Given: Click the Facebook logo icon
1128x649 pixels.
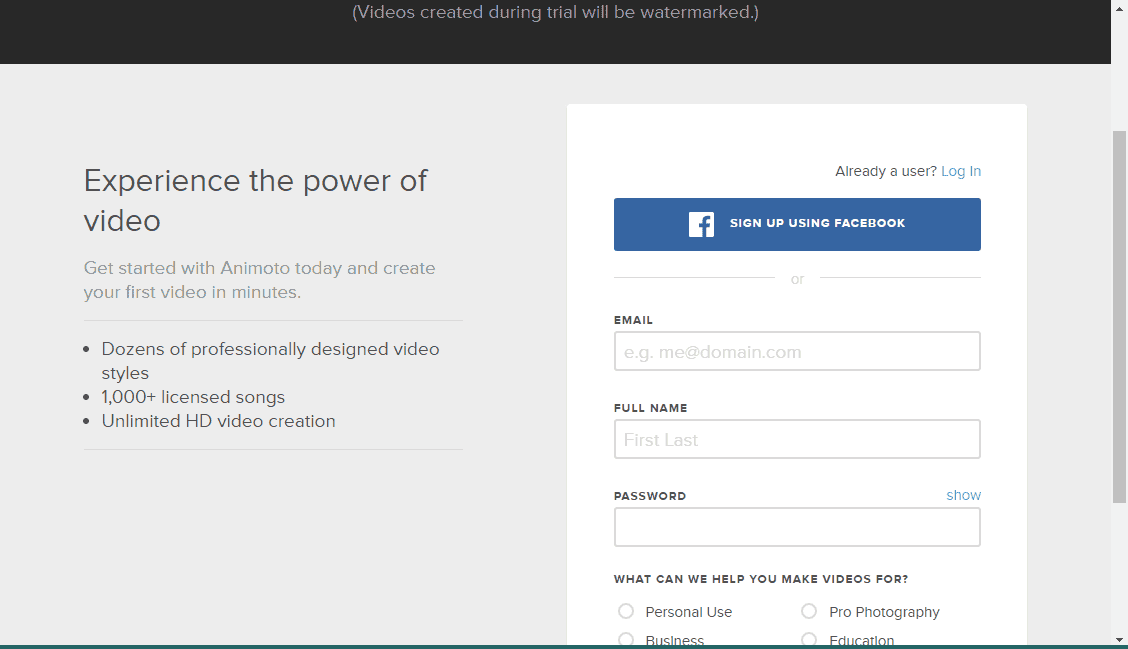Looking at the screenshot, I should pyautogui.click(x=701, y=224).
